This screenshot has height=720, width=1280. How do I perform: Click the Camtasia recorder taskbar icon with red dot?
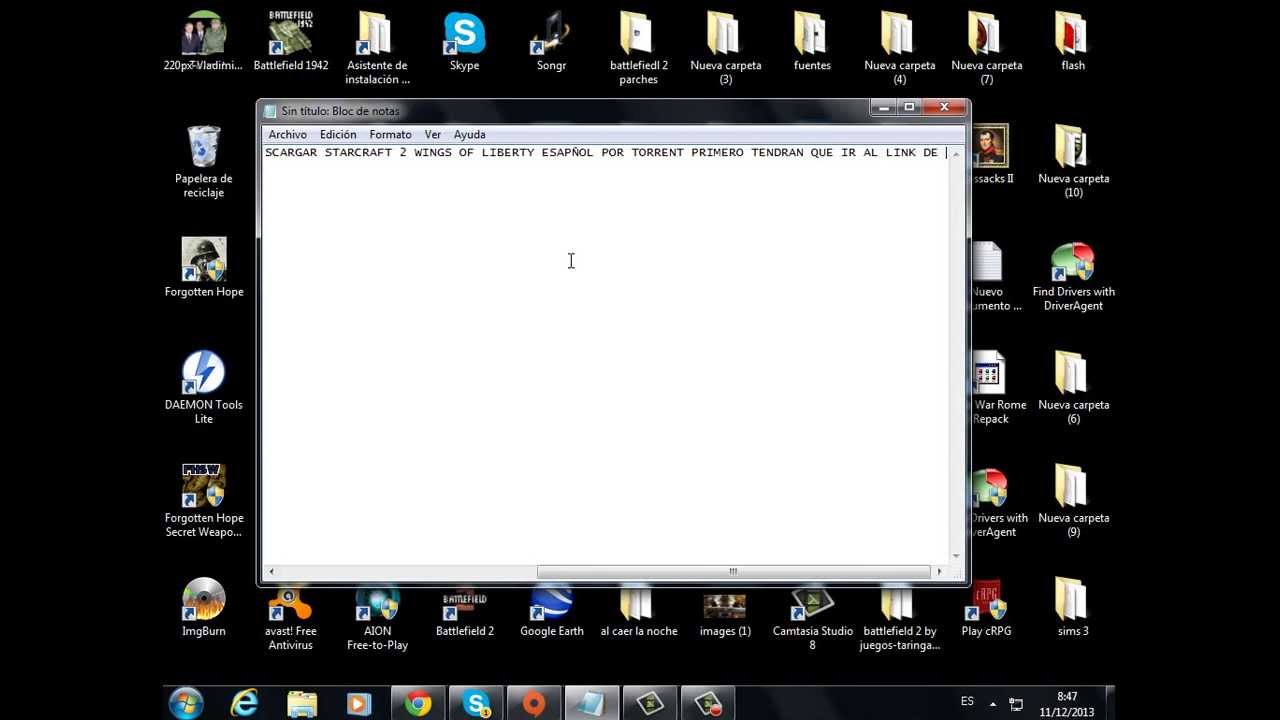pos(708,703)
